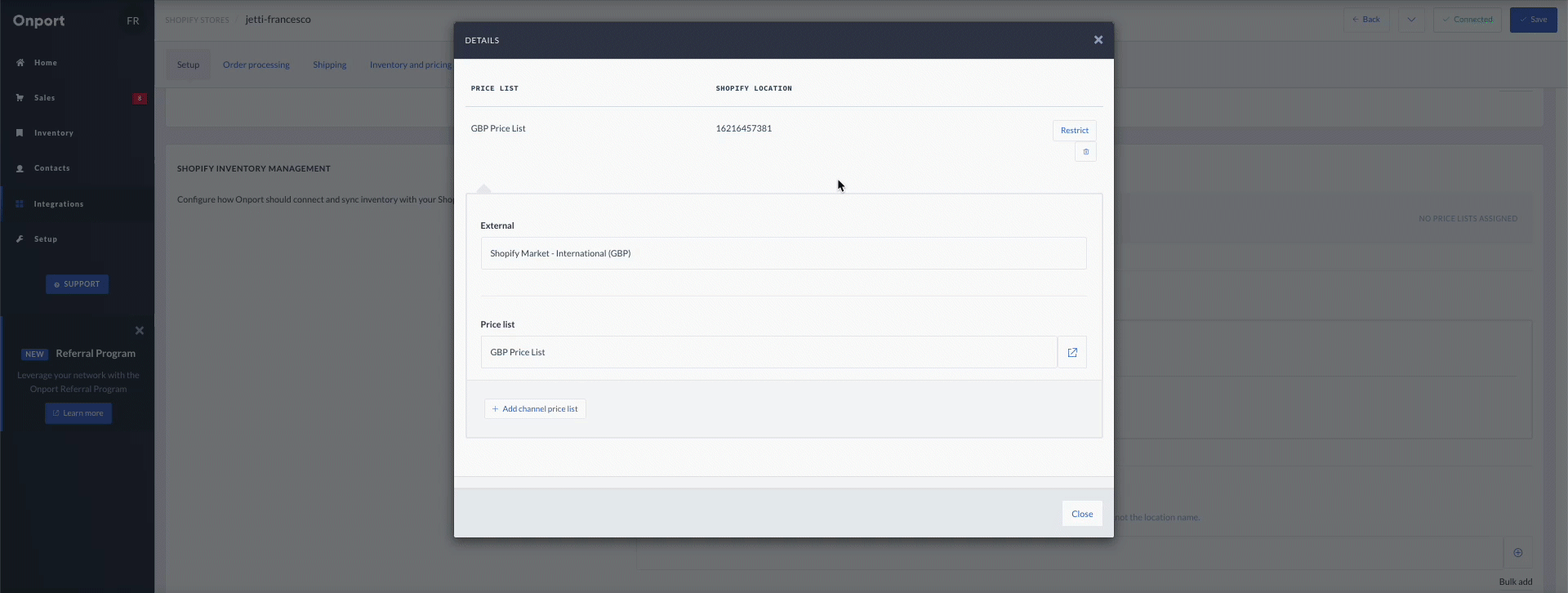The height and width of the screenshot is (593, 1568).
Task: Click the Restrict button for GBP Price List
Action: point(1074,131)
